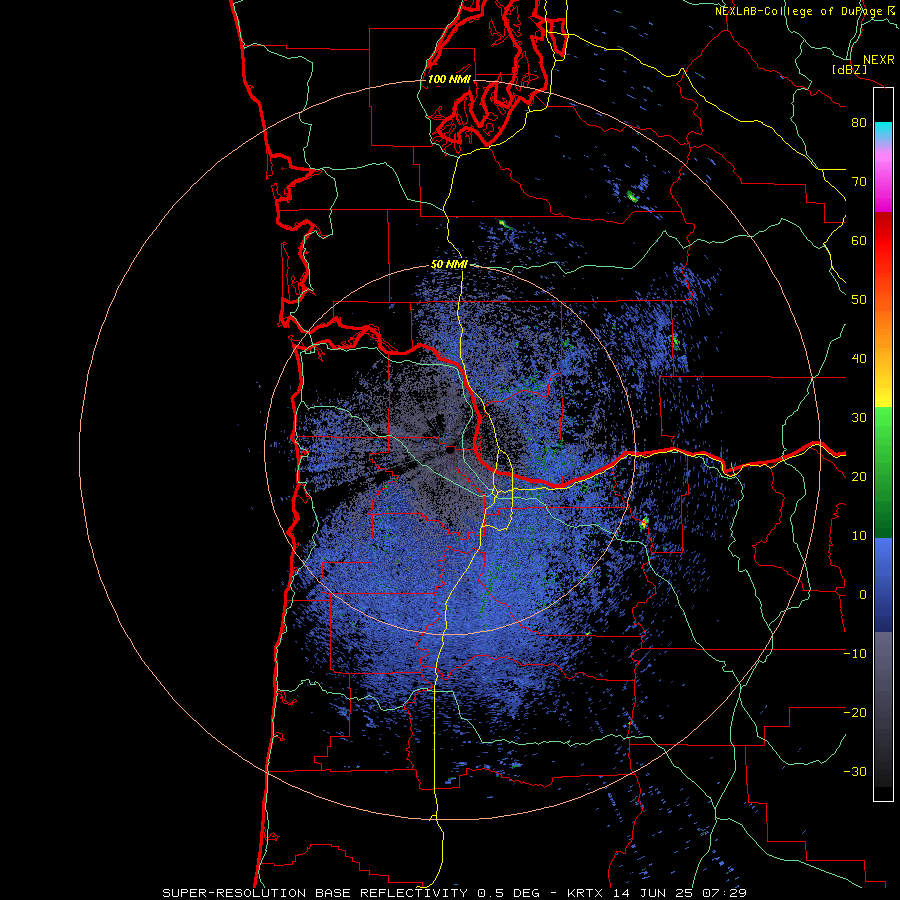Click the yellow segment of the color bar
The width and height of the screenshot is (900, 900).
coord(883,389)
